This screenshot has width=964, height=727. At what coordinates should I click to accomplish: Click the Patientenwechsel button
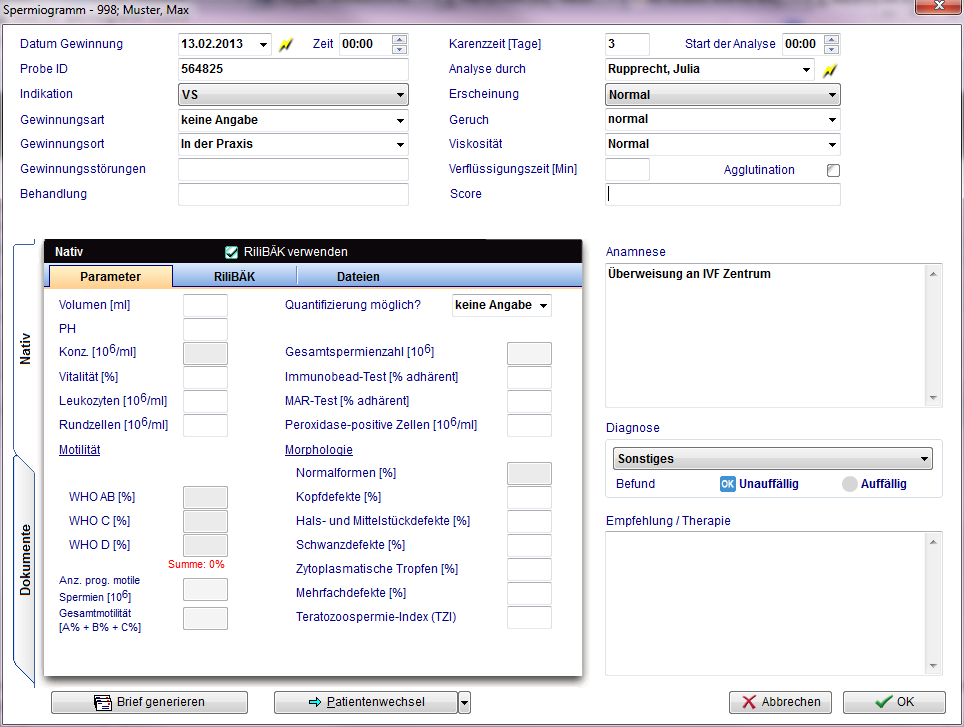pyautogui.click(x=366, y=702)
